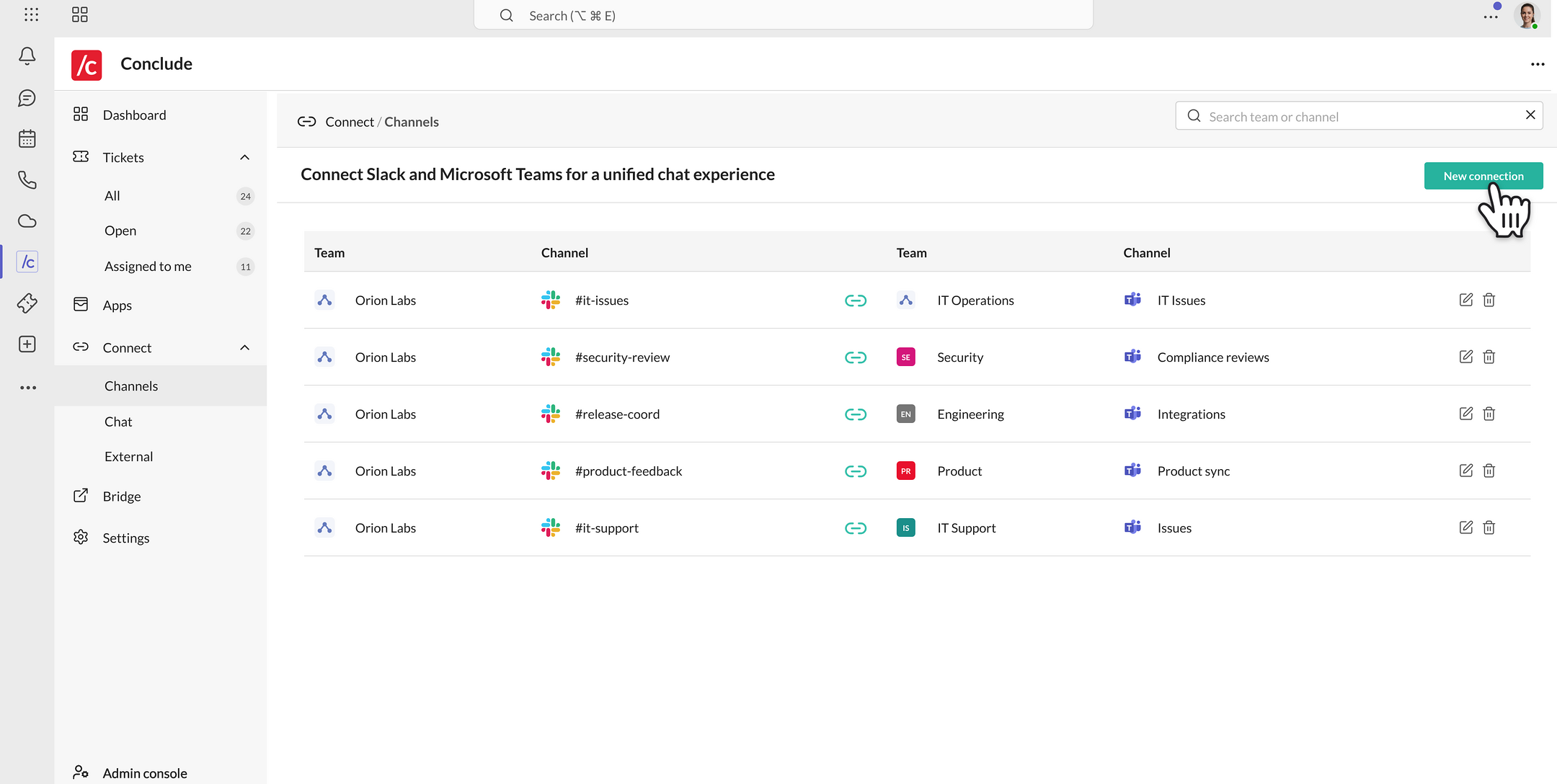The image size is (1557, 784).
Task: Click the IS badge for IT Support team
Action: [906, 528]
